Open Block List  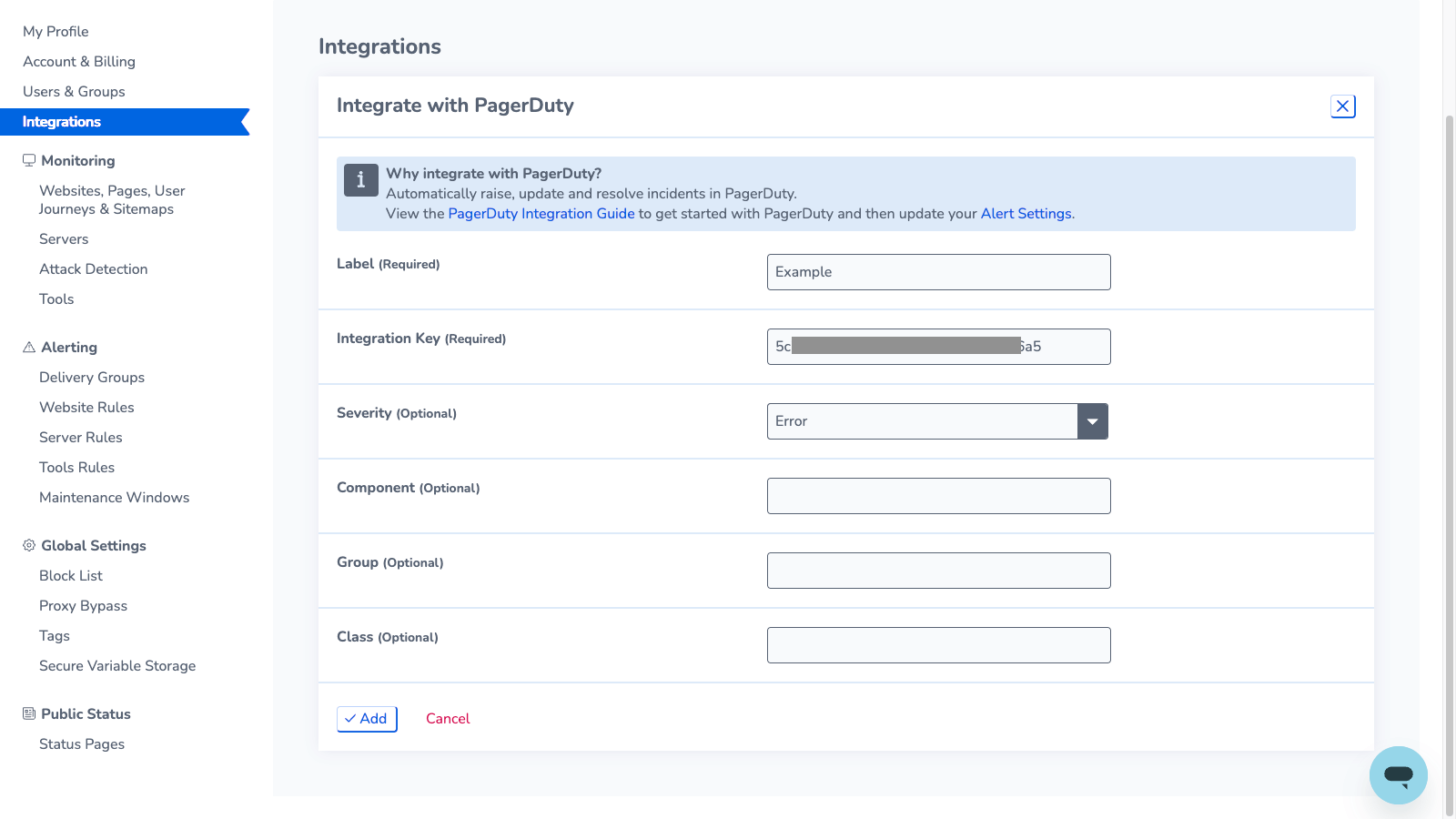tap(71, 576)
